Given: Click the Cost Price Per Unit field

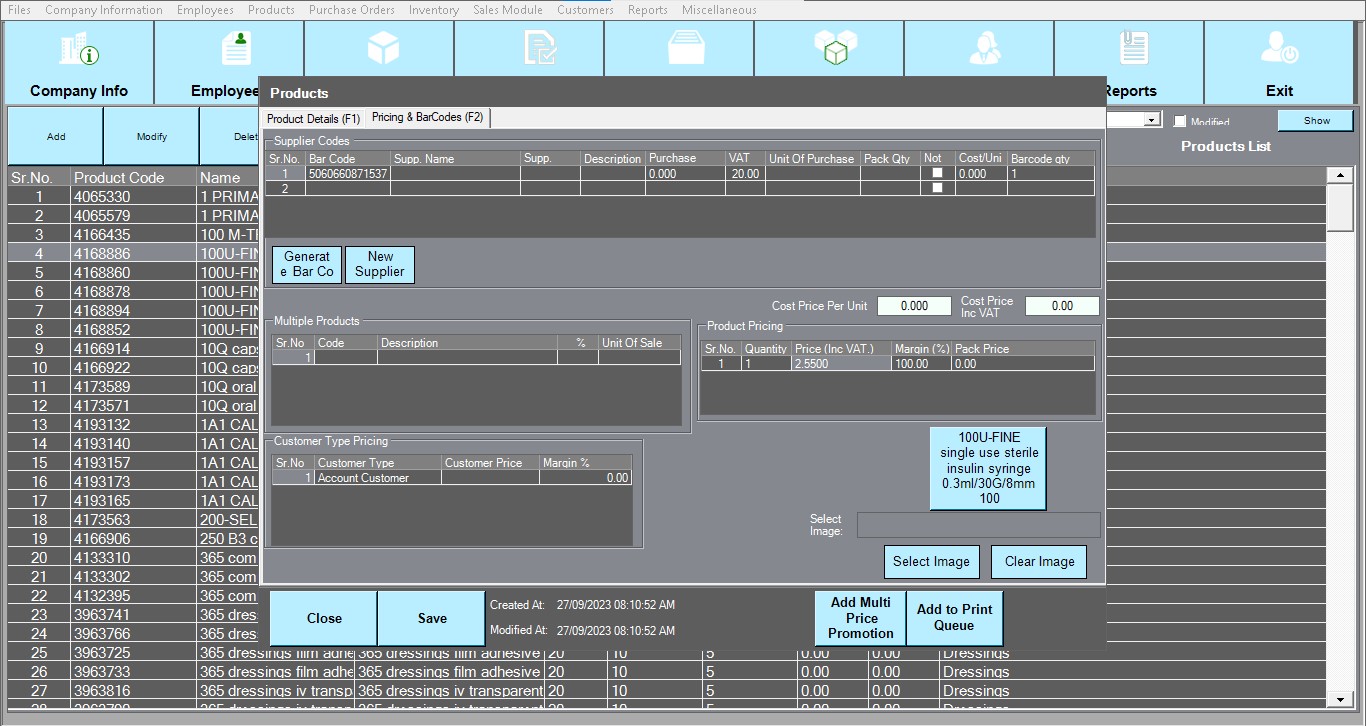Looking at the screenshot, I should point(914,306).
